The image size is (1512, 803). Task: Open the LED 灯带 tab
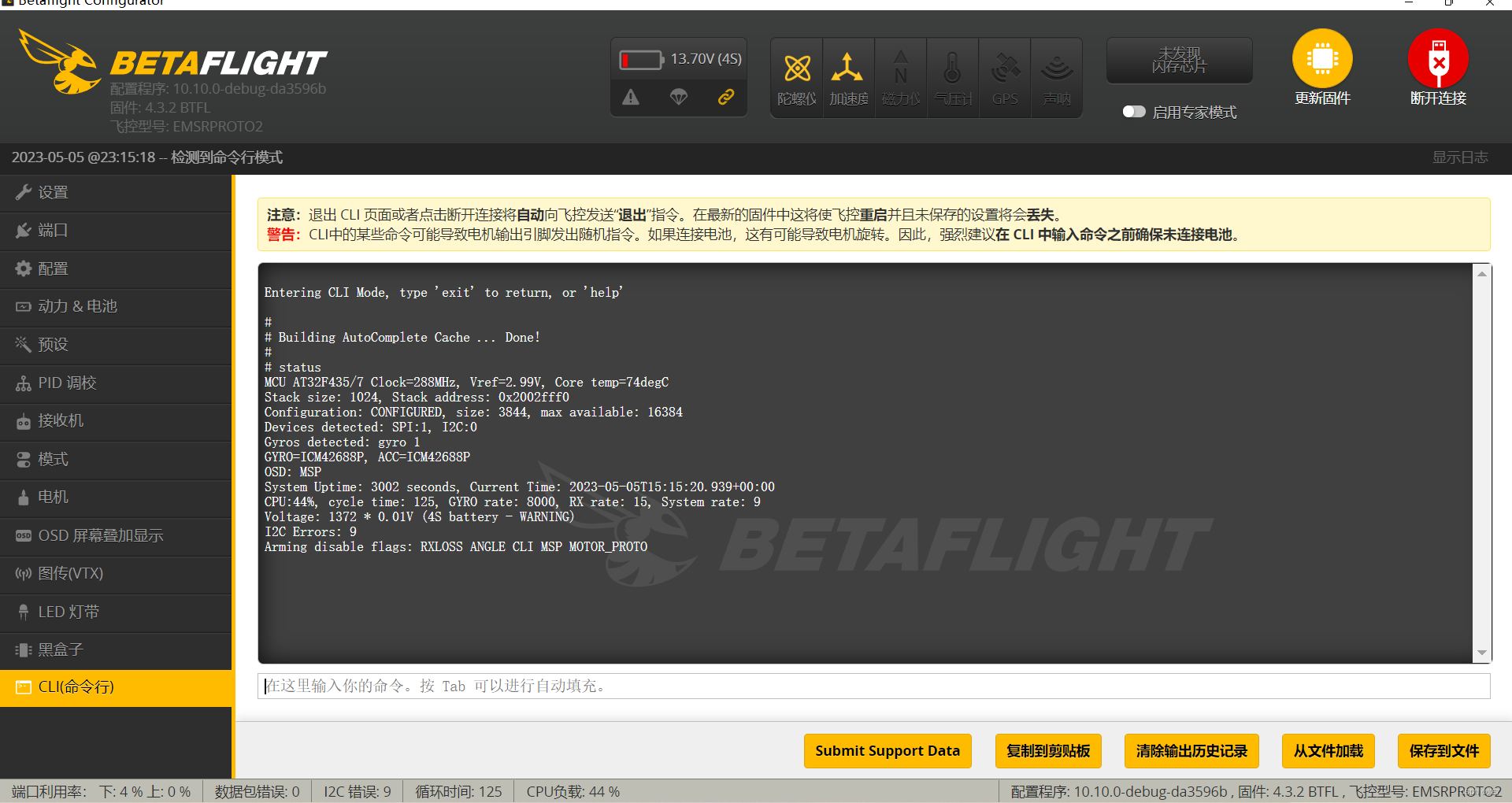pyautogui.click(x=116, y=612)
